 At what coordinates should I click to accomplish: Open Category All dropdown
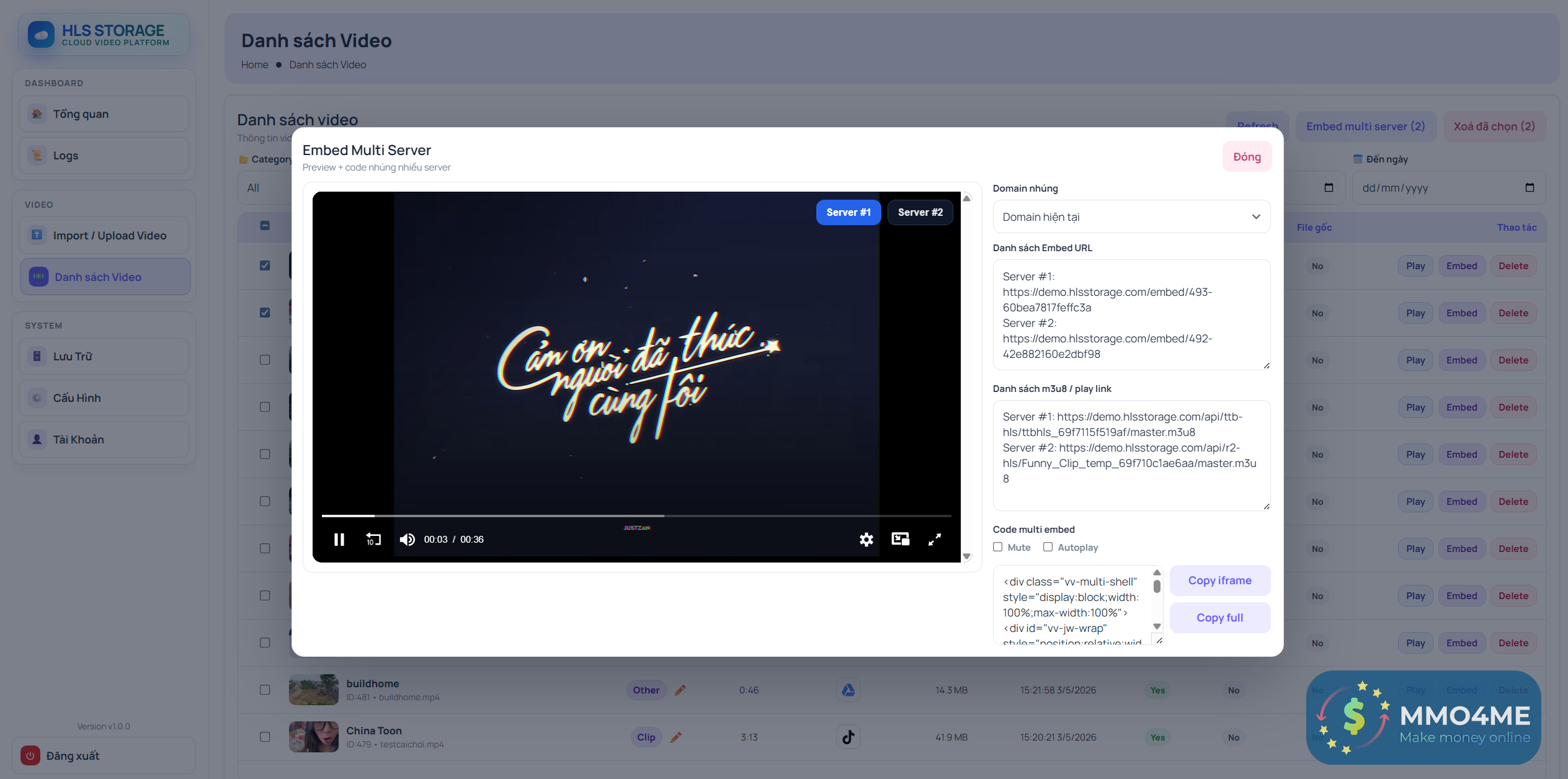tap(265, 187)
